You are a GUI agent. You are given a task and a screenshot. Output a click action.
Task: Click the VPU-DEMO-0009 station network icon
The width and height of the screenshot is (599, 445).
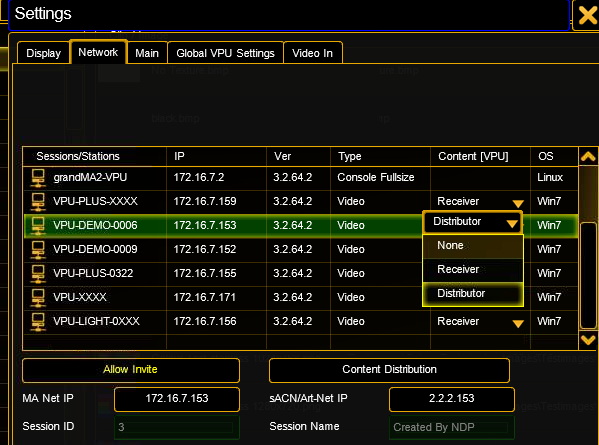38,250
